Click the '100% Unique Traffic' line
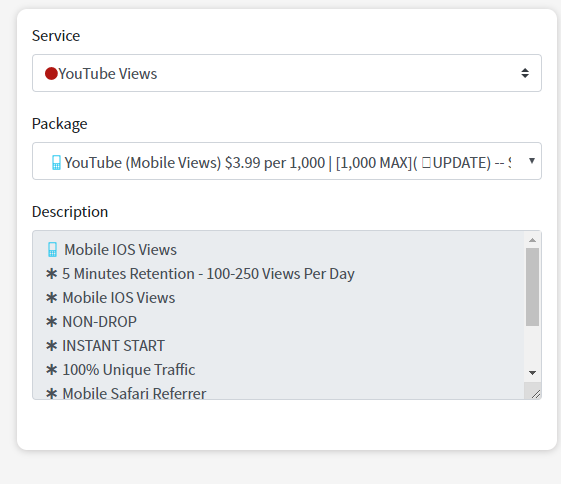 [x=120, y=370]
